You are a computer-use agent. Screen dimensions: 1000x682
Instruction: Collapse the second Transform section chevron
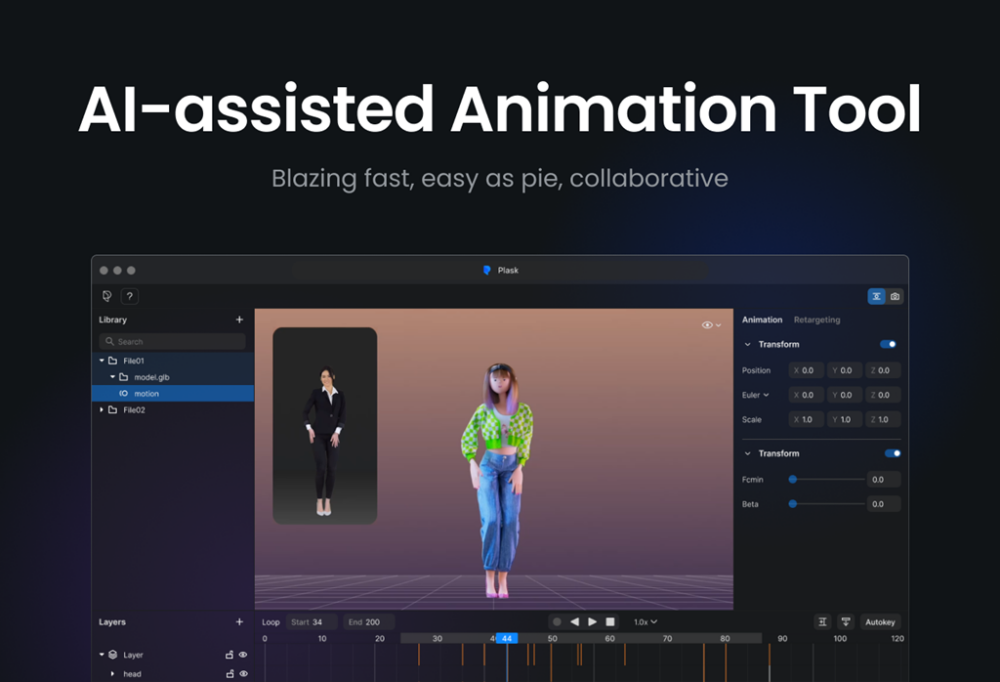click(747, 454)
